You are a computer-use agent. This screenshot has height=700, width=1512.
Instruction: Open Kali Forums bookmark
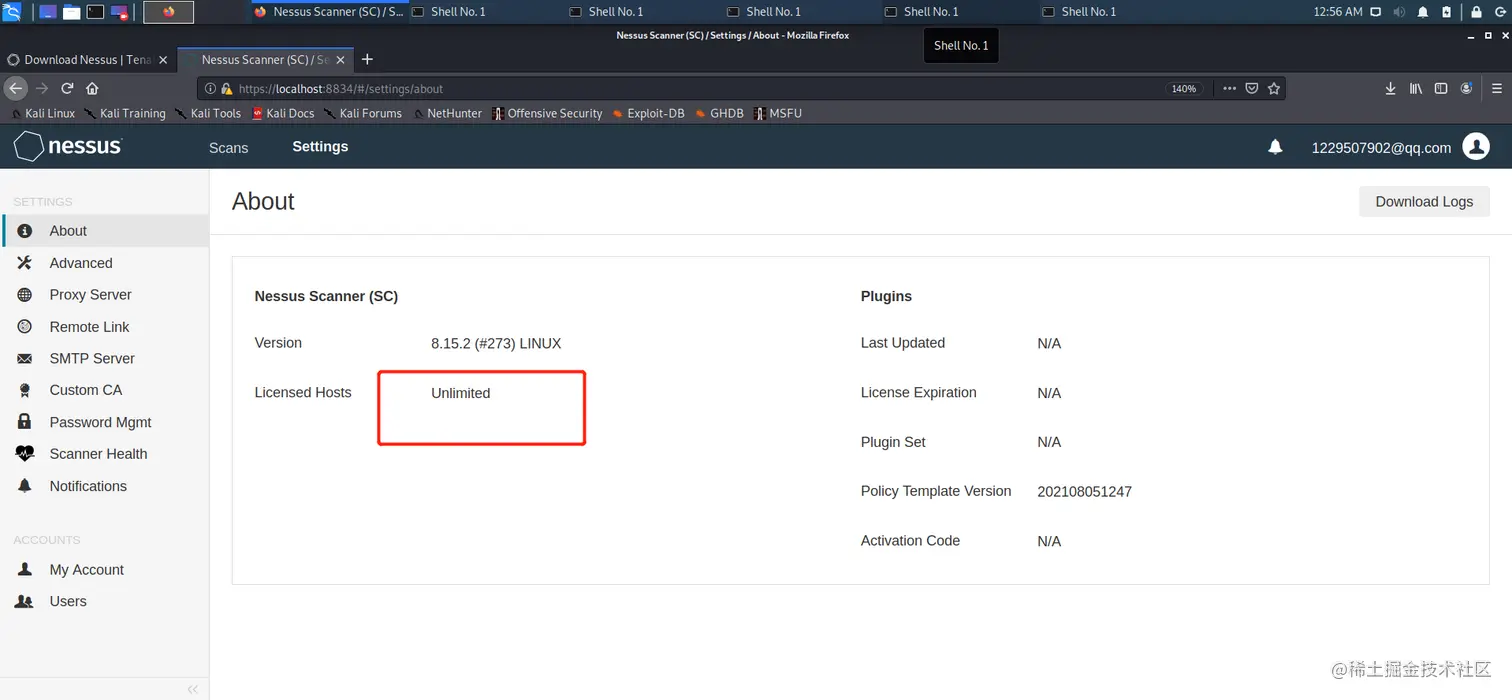tap(363, 113)
